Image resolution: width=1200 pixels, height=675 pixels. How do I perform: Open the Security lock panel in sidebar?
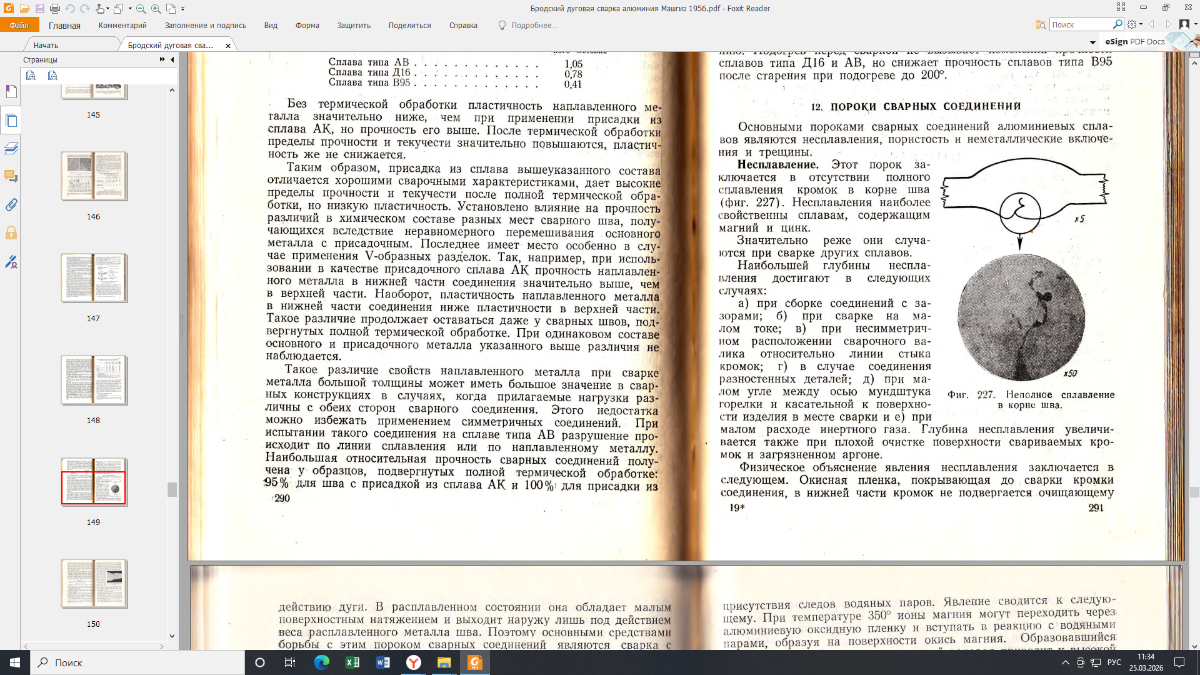(11, 233)
